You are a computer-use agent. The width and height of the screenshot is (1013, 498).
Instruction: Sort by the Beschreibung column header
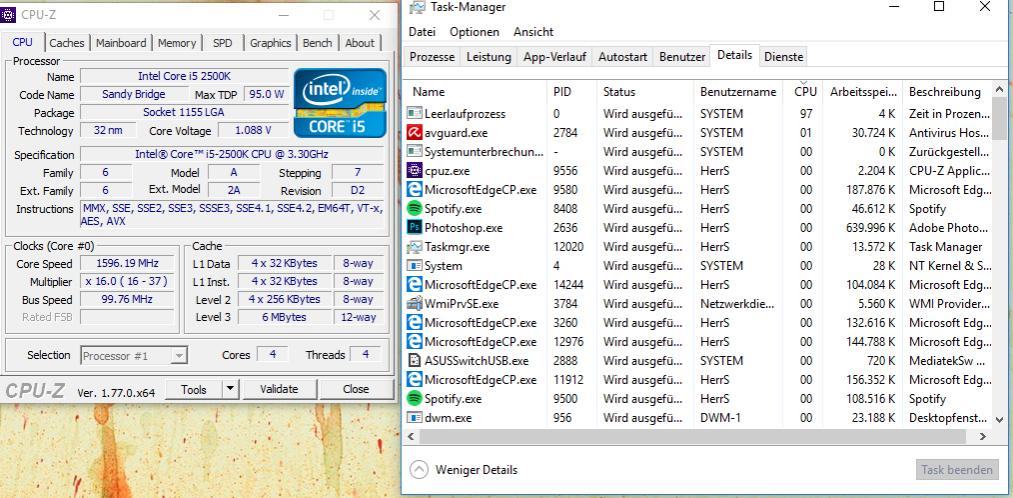(x=945, y=92)
